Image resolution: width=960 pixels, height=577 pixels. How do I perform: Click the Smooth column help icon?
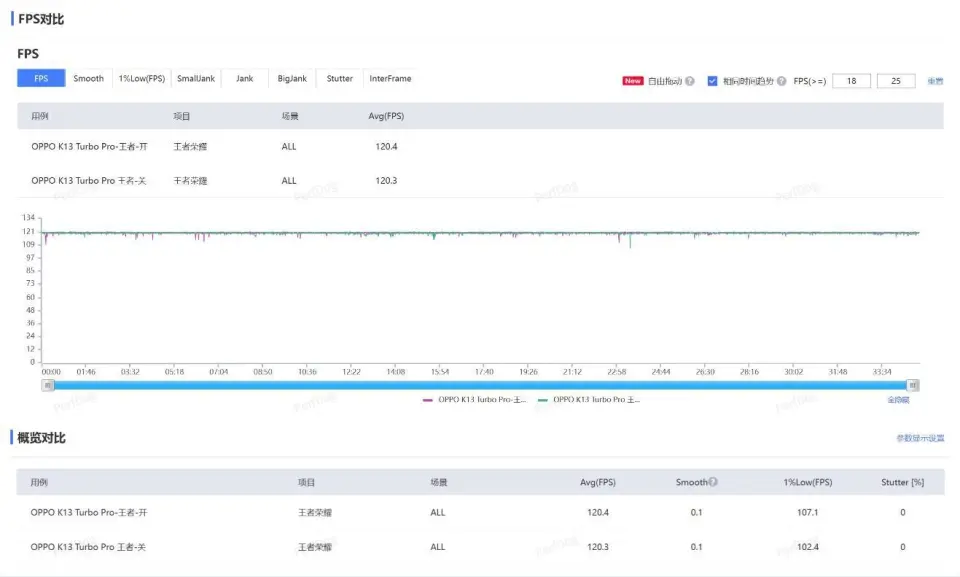[713, 482]
